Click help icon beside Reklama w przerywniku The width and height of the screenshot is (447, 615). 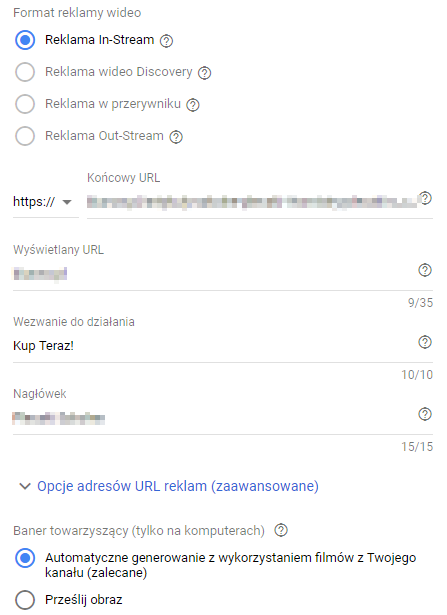[x=193, y=105]
